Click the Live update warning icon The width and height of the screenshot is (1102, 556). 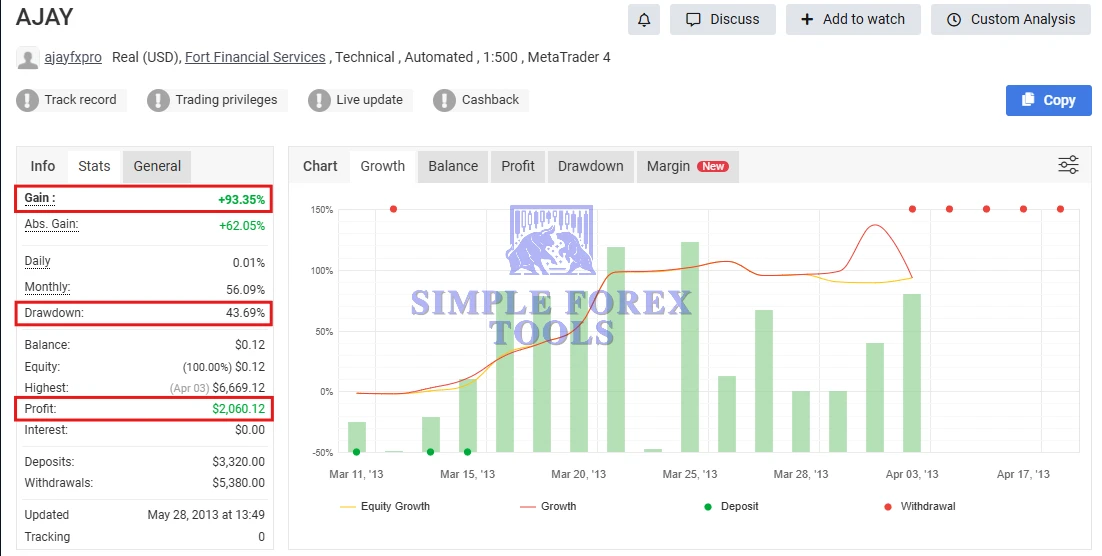319,101
